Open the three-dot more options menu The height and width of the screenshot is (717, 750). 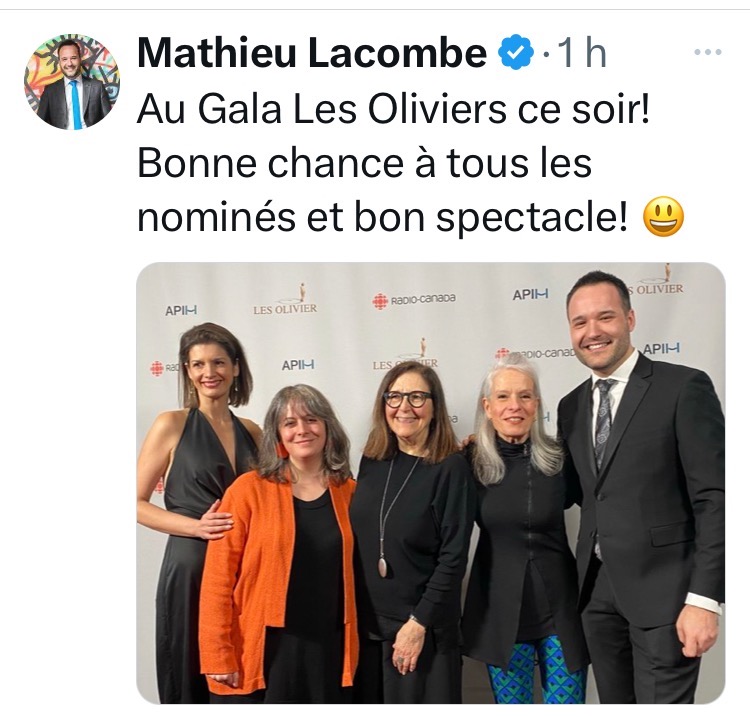(x=708, y=51)
